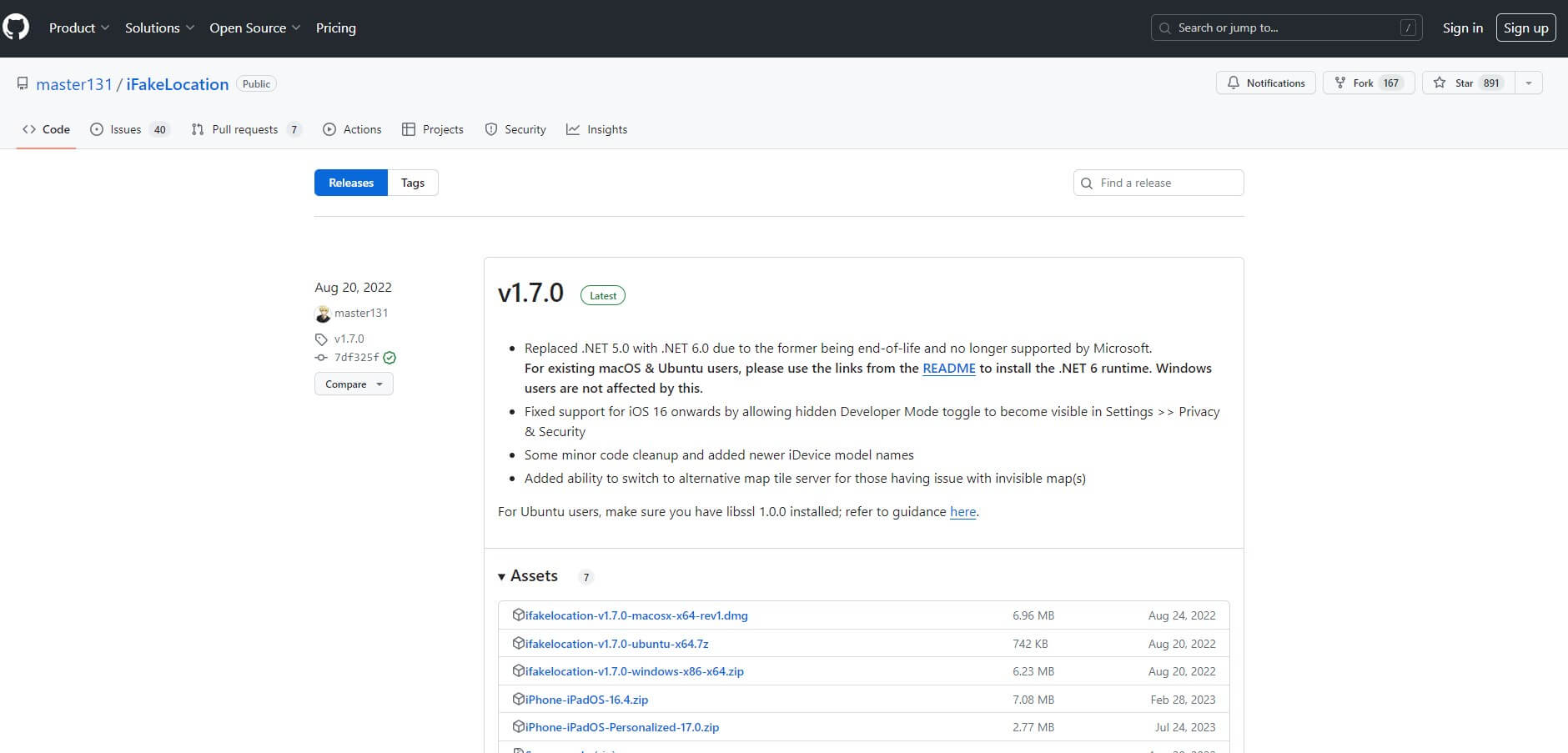This screenshot has height=753, width=1568.
Task: Download ifakelocation-v1.7.0-macosx-x64-rev1.dmg
Action: coord(636,615)
